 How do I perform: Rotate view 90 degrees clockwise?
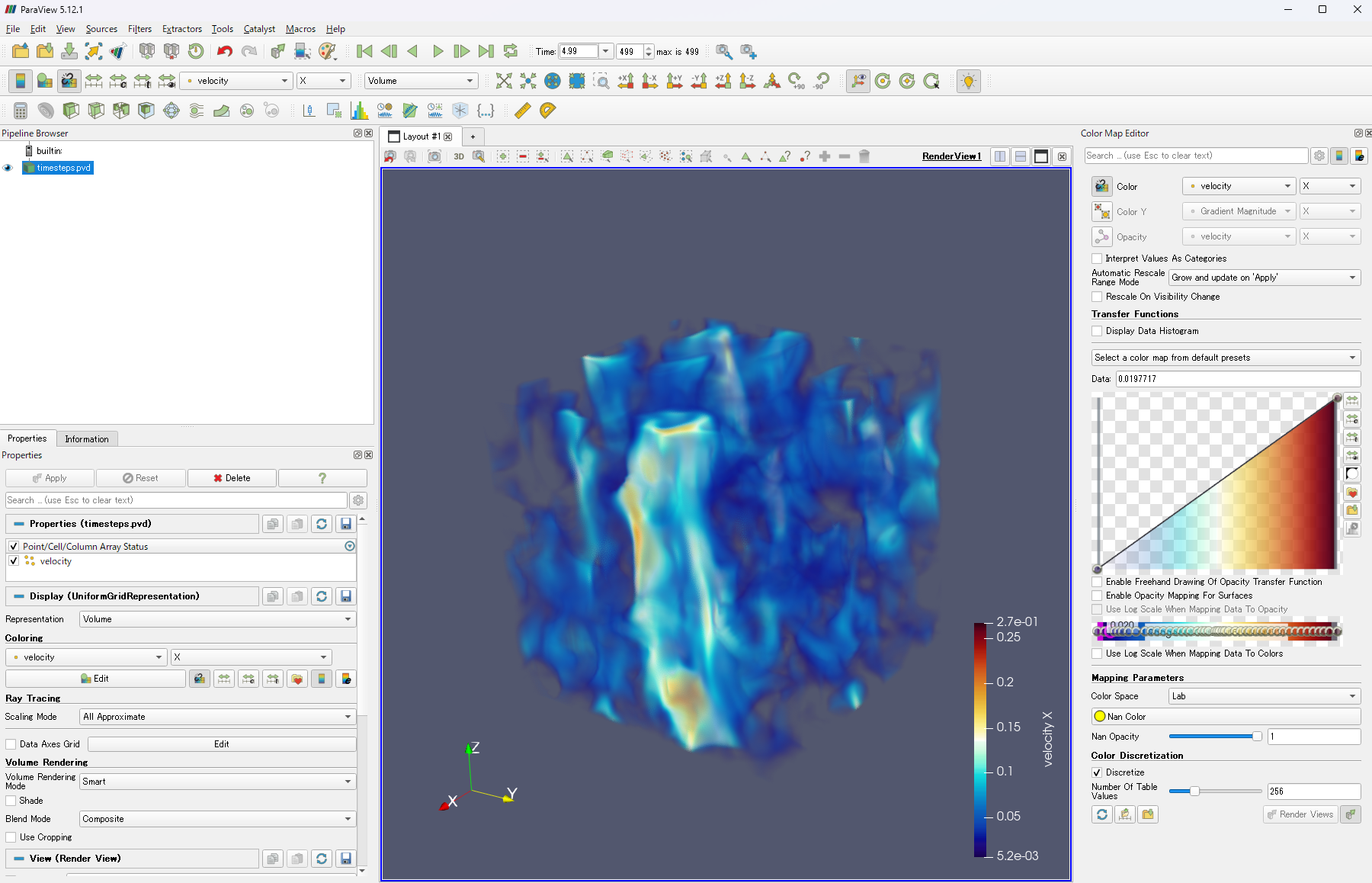[797, 81]
